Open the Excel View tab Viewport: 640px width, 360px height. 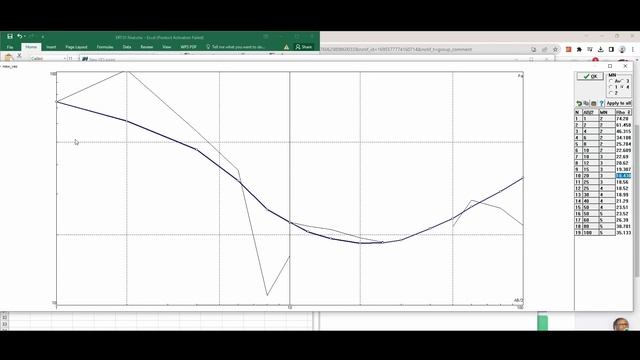coord(167,47)
